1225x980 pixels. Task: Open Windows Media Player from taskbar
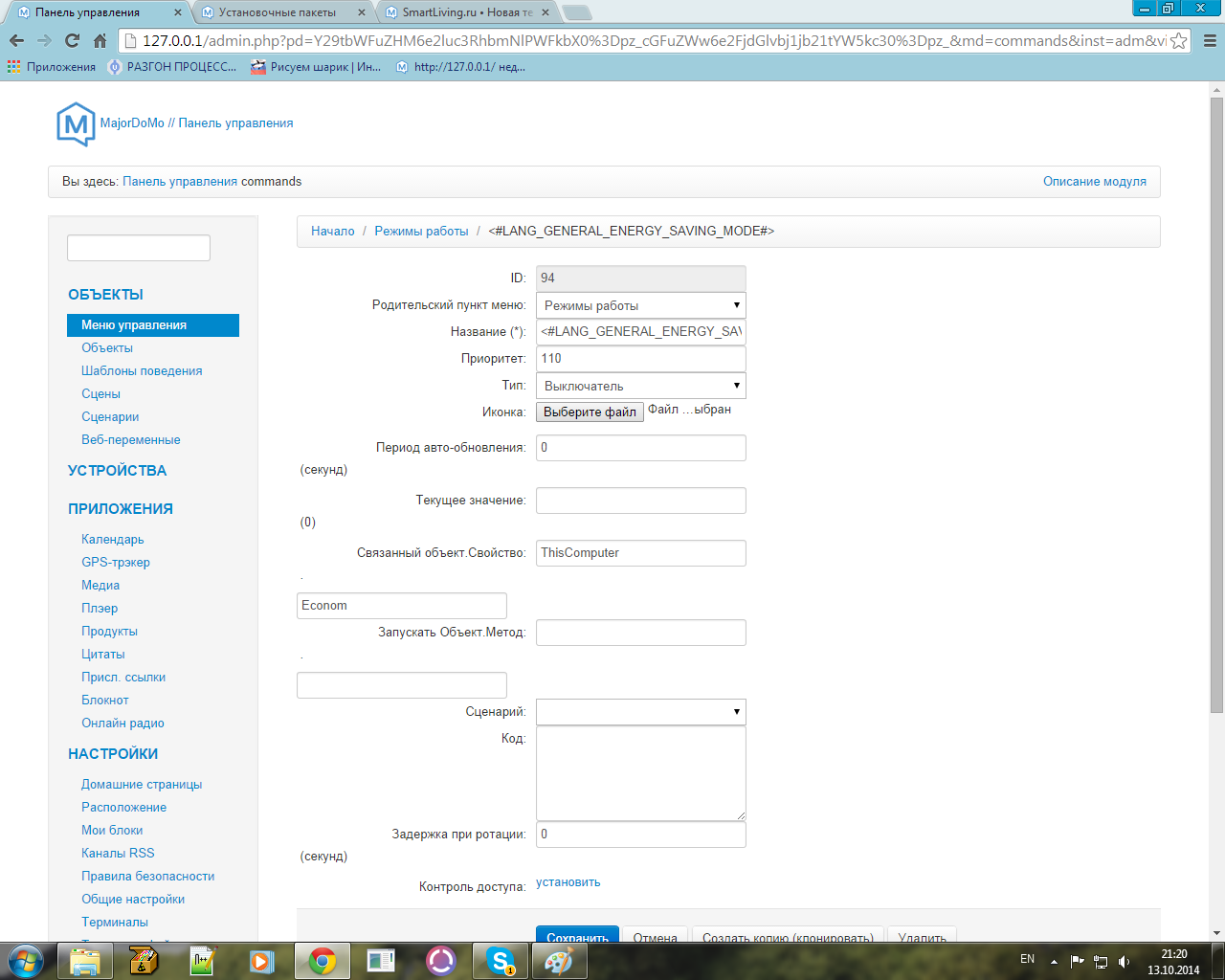coord(261,961)
